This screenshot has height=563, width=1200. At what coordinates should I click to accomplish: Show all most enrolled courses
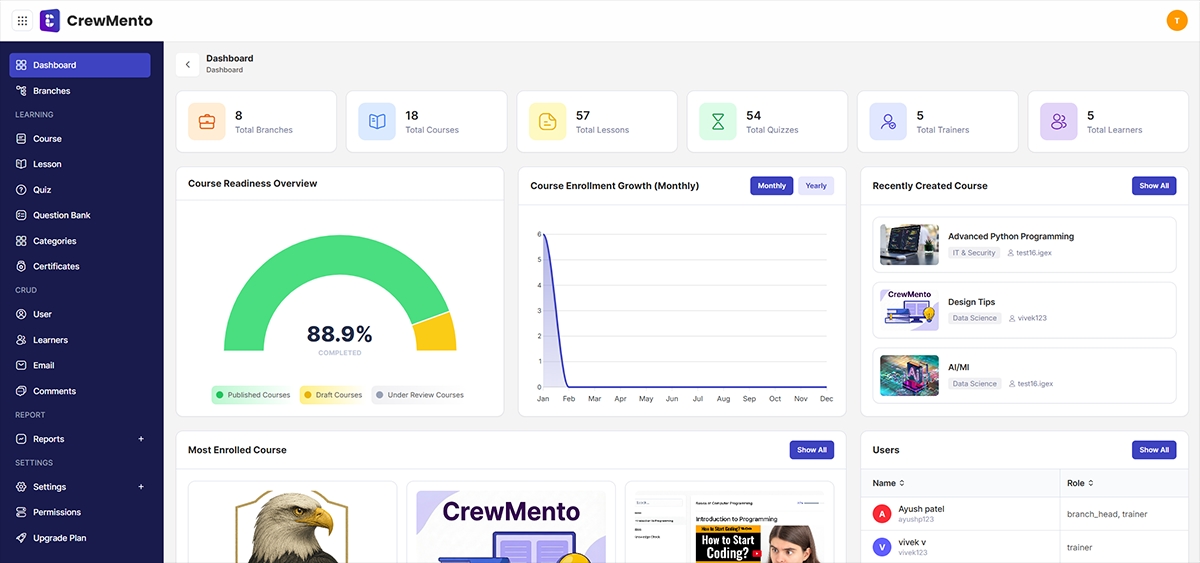click(811, 450)
